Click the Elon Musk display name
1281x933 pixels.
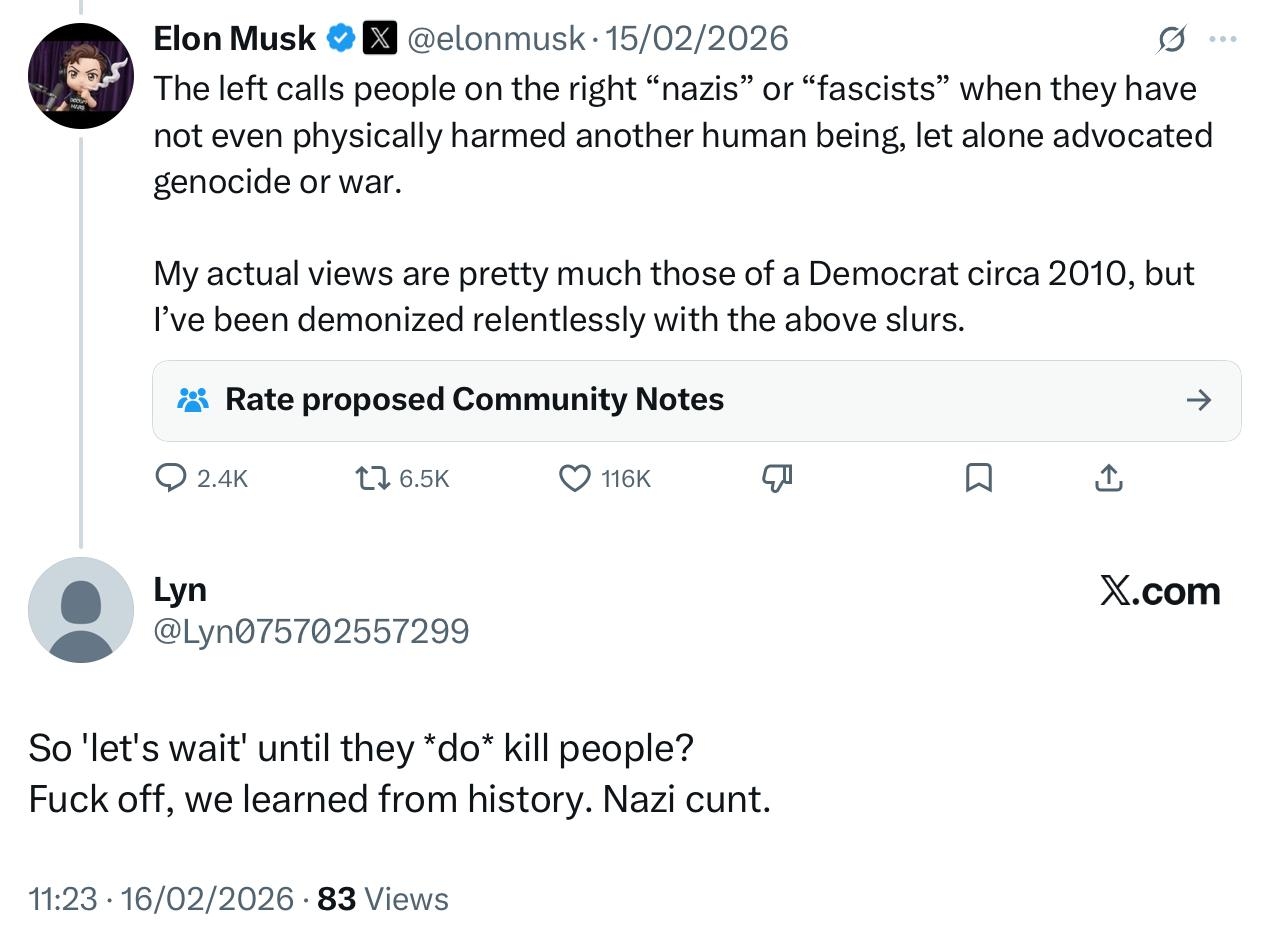click(235, 39)
